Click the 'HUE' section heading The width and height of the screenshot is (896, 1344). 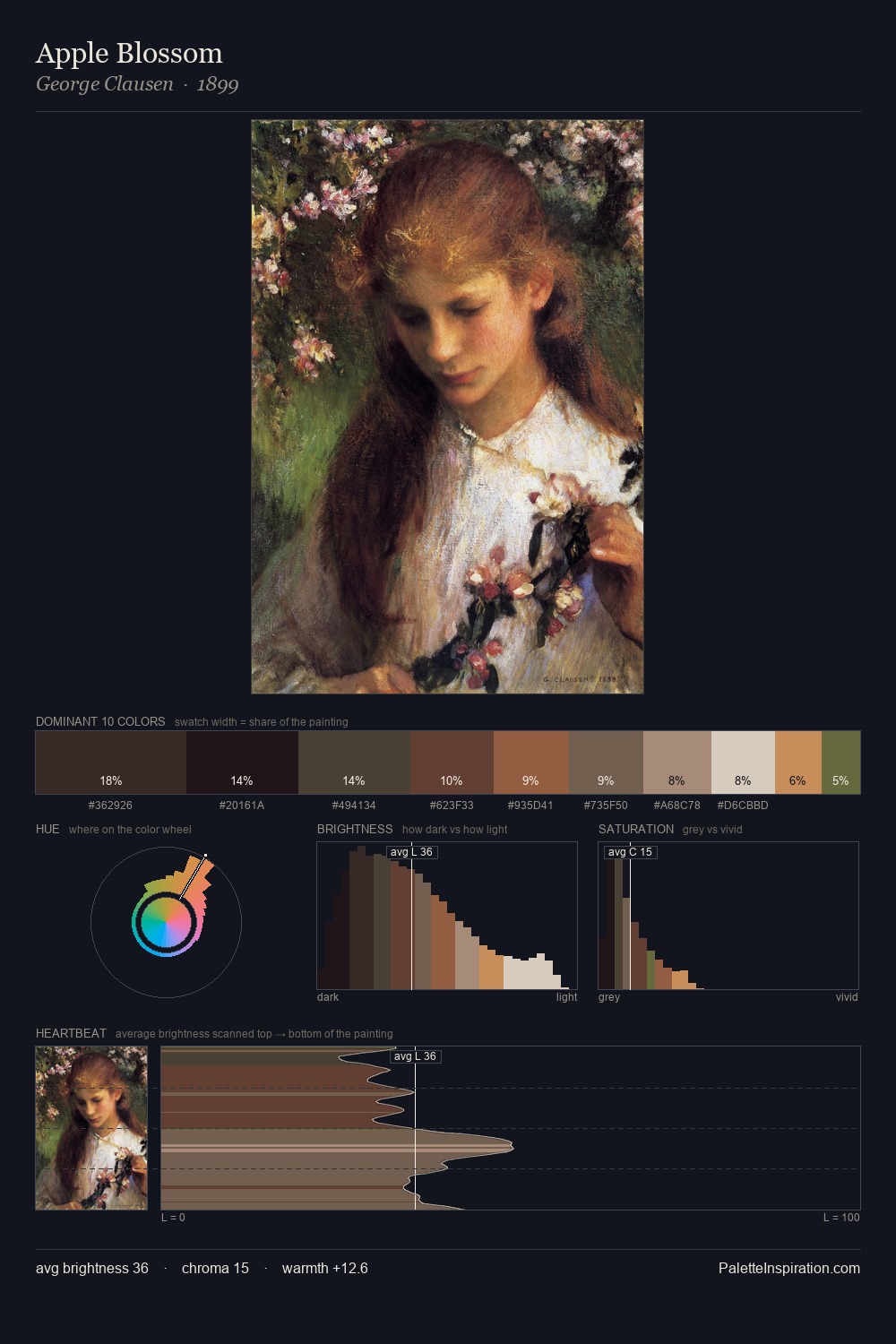tap(47, 829)
